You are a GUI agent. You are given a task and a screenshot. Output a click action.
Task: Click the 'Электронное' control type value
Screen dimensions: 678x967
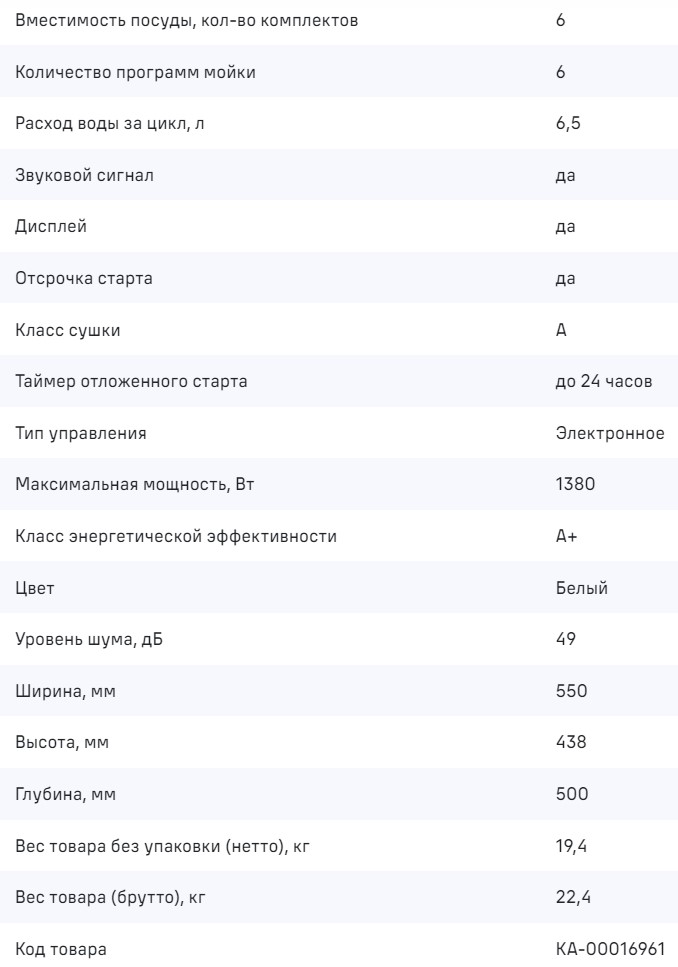610,433
